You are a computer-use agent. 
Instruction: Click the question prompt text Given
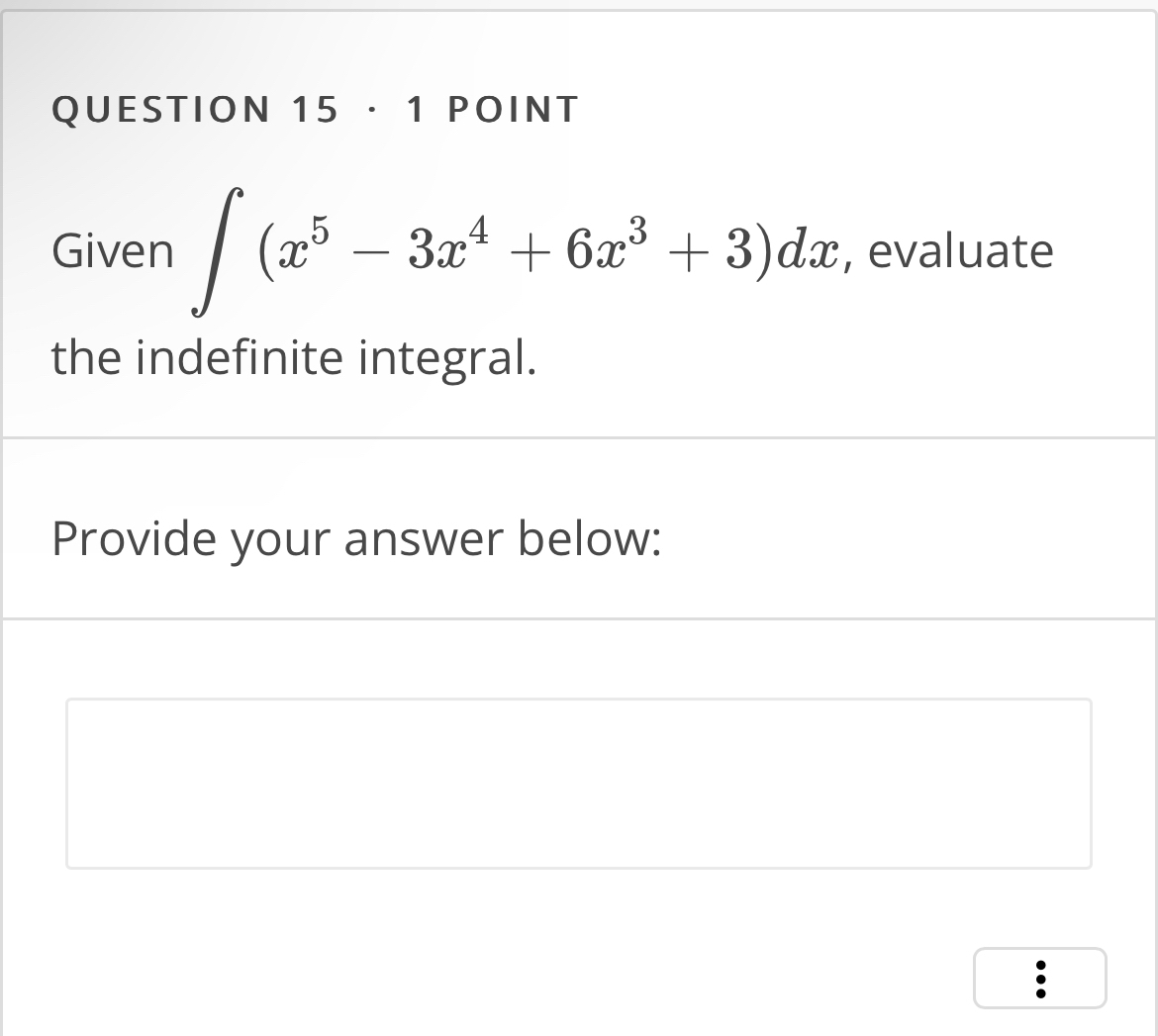113,250
